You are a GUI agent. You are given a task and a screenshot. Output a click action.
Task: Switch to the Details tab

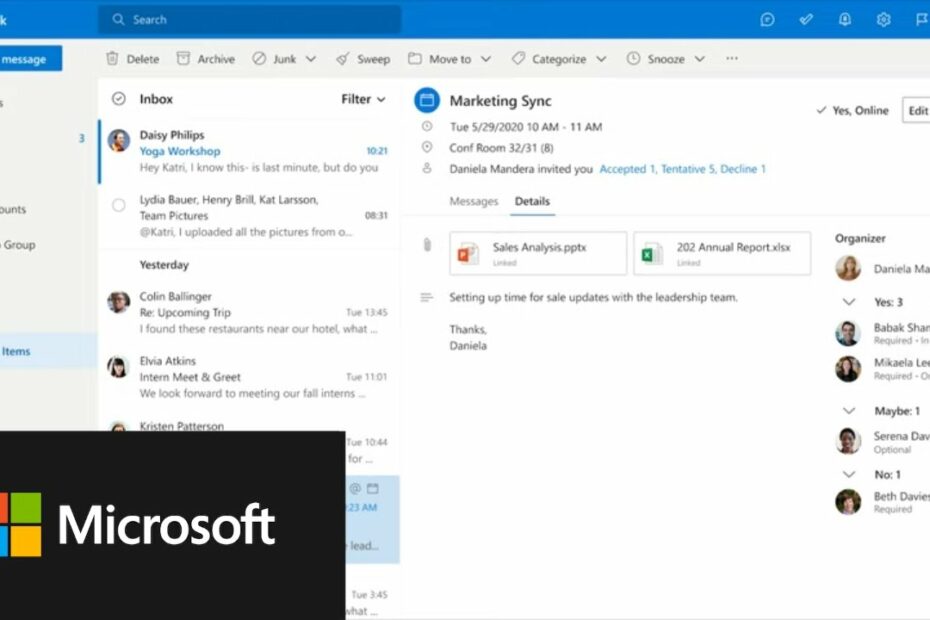coord(532,201)
